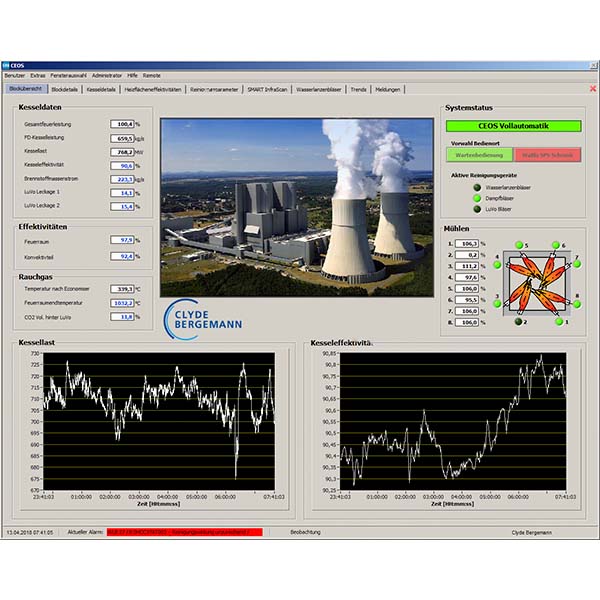This screenshot has height=600, width=600.
Task: Click the Feuerraum effectiveness value field
Action: 122,240
